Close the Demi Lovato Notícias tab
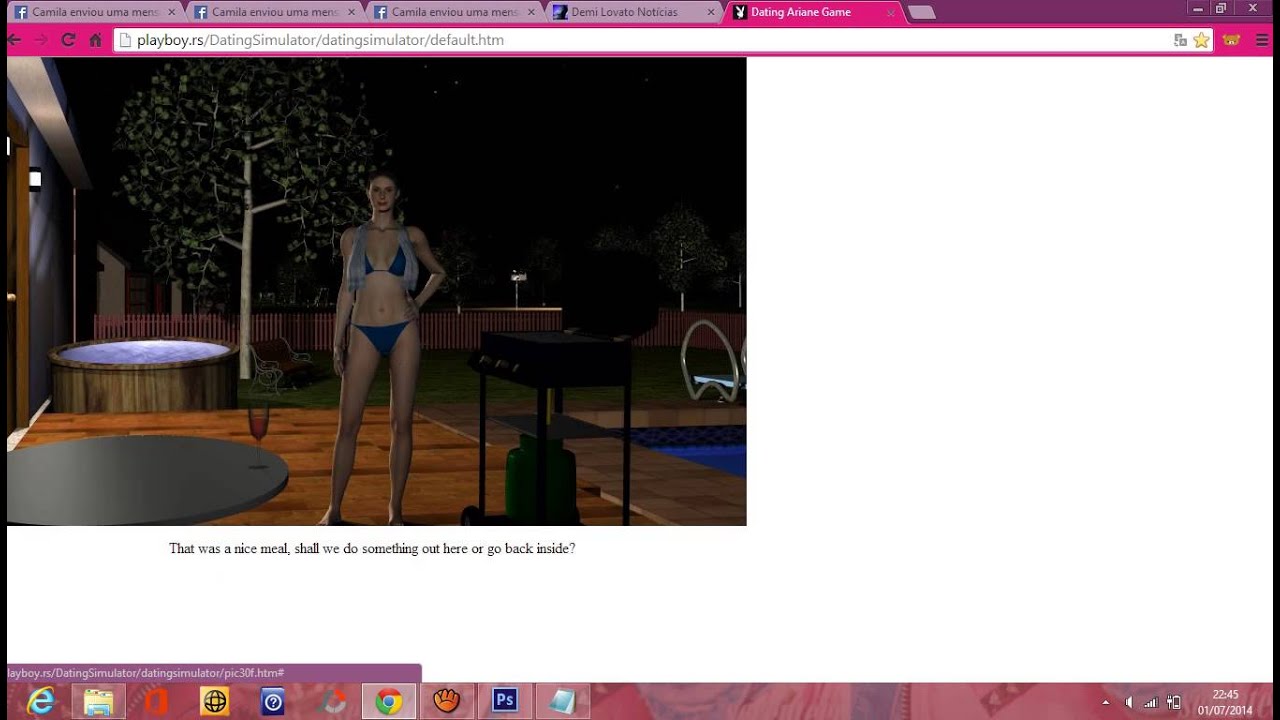 click(x=711, y=13)
